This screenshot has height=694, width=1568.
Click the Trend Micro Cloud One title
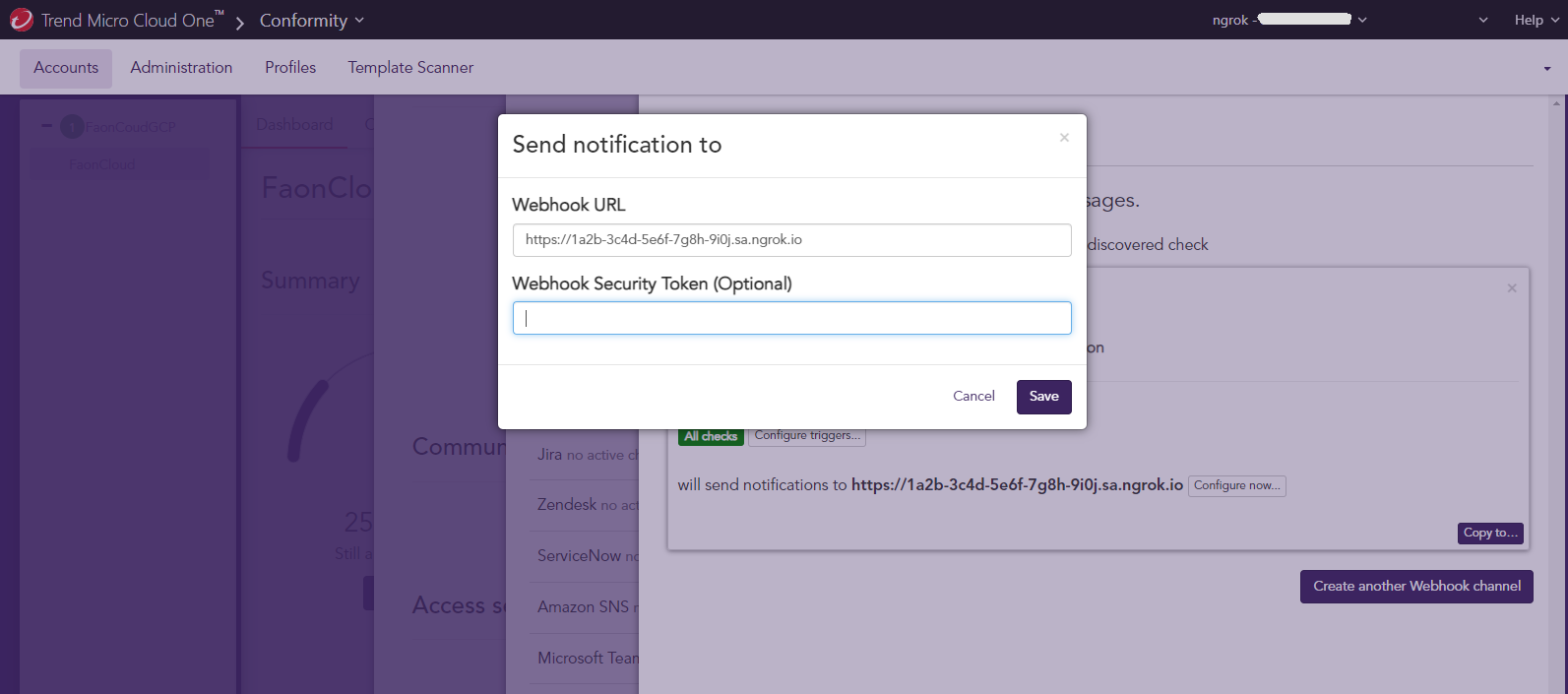pyautogui.click(x=133, y=21)
